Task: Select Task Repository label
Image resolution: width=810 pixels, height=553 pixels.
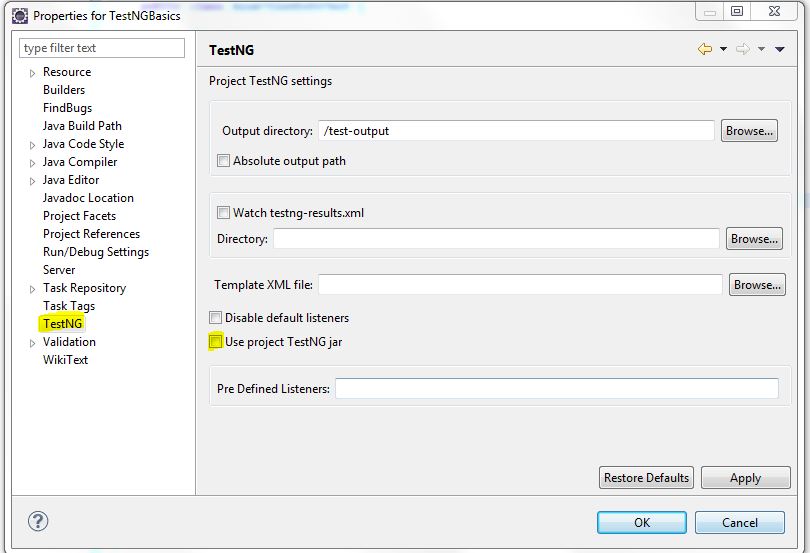Action: (x=85, y=288)
